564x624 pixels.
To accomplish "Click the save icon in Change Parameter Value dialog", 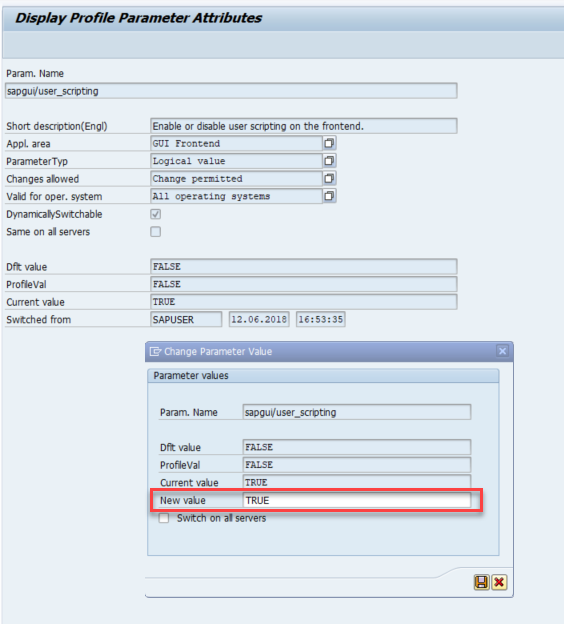I will point(481,582).
